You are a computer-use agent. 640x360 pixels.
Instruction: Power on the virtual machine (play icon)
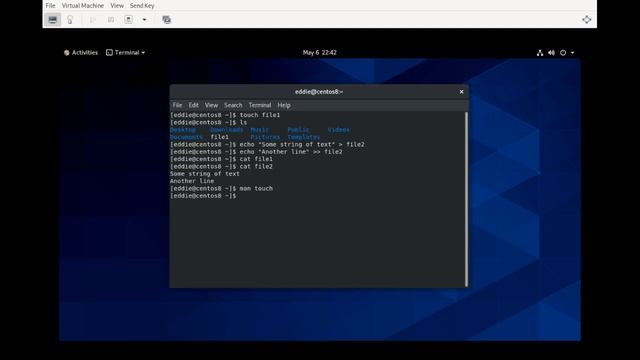[93, 20]
